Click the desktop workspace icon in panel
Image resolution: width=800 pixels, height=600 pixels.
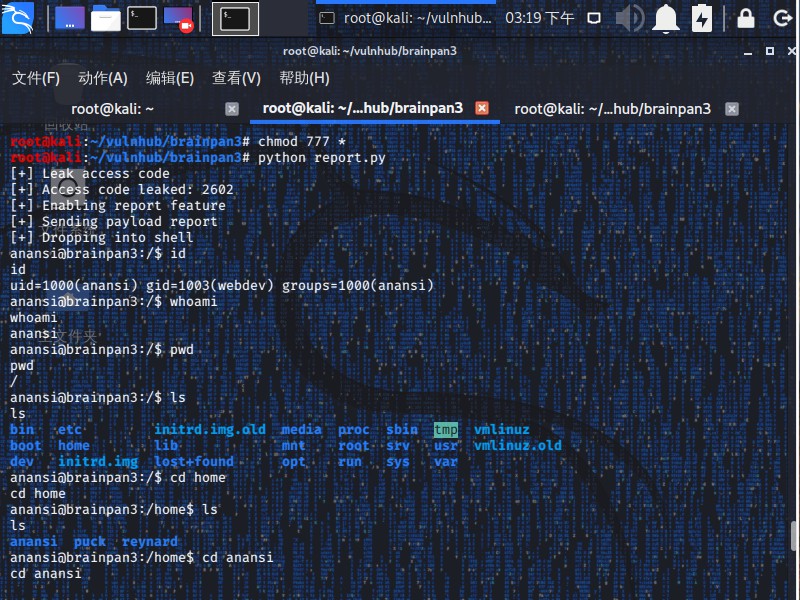pos(69,18)
